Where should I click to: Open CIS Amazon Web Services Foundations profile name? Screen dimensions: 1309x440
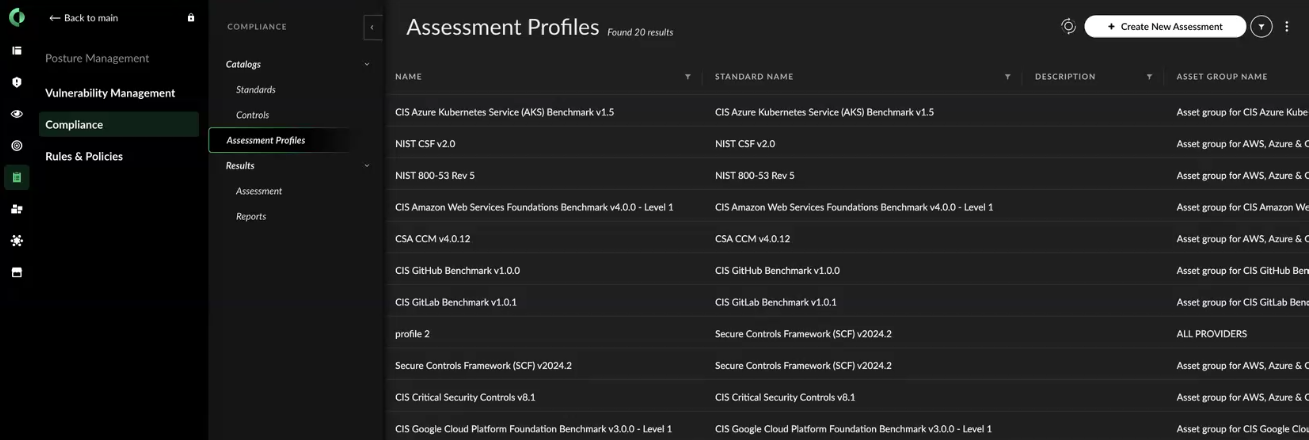tap(534, 207)
